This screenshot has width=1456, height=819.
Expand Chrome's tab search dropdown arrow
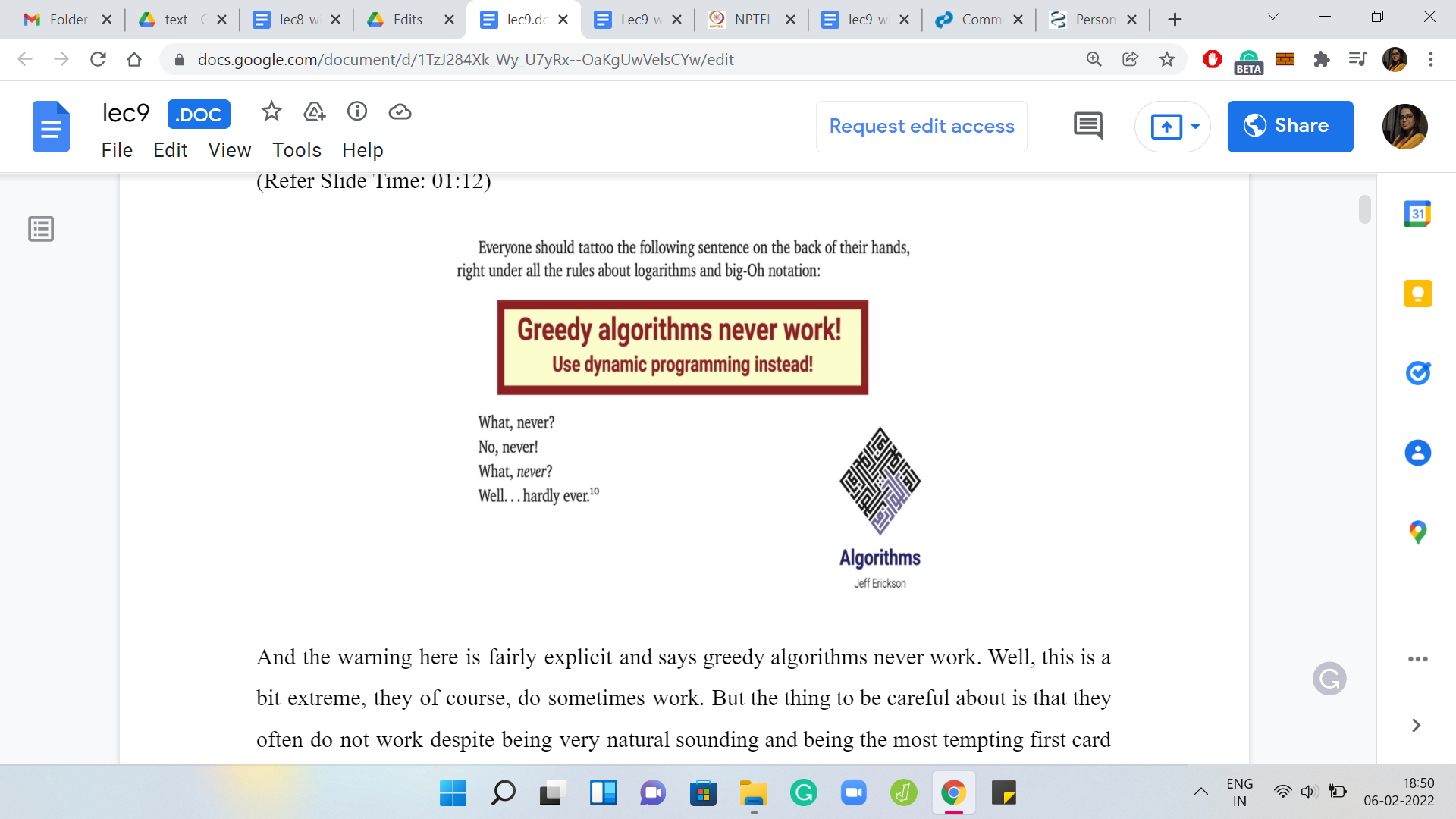1273,17
